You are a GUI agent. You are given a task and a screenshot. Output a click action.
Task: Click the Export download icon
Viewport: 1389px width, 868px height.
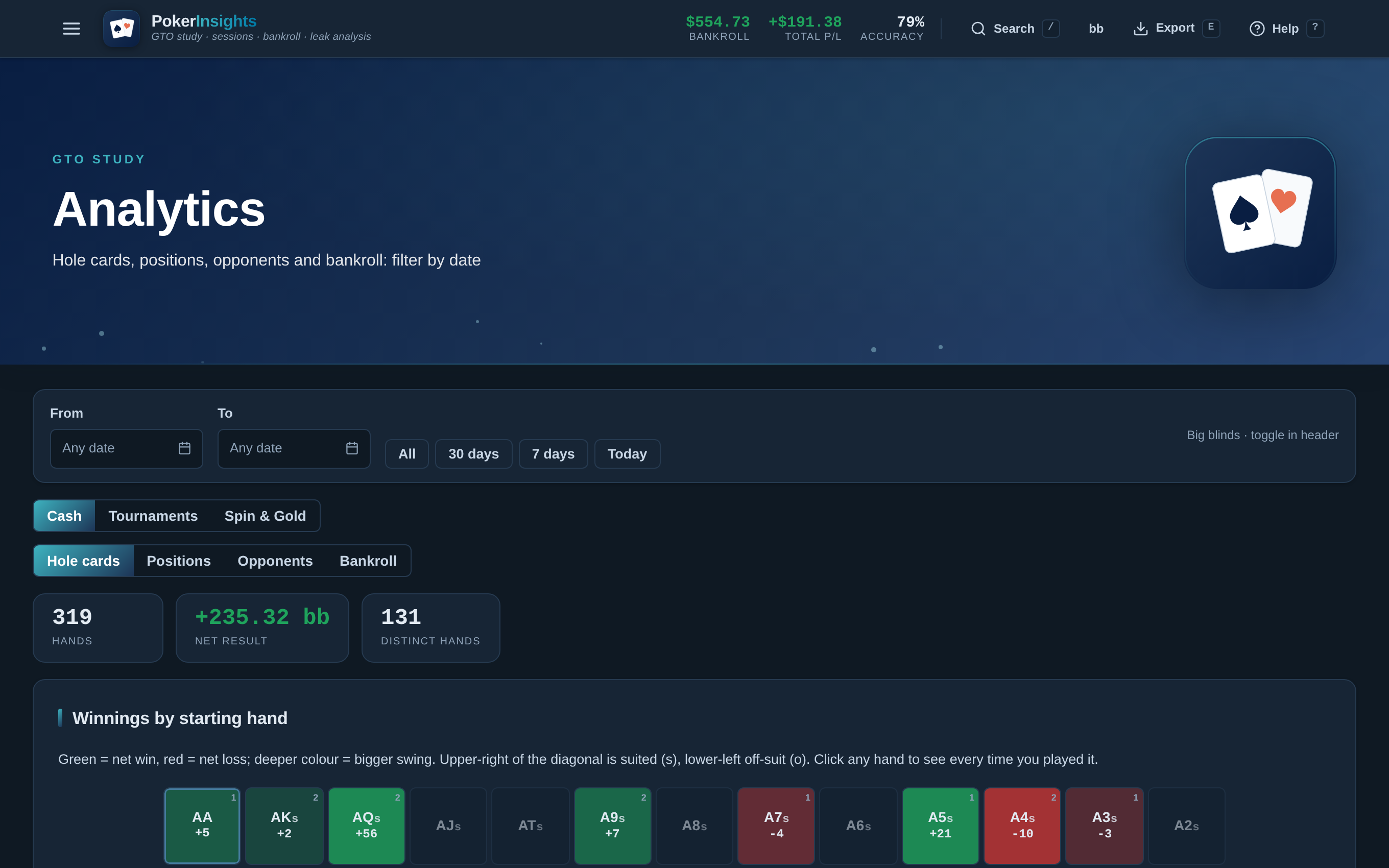(1140, 29)
